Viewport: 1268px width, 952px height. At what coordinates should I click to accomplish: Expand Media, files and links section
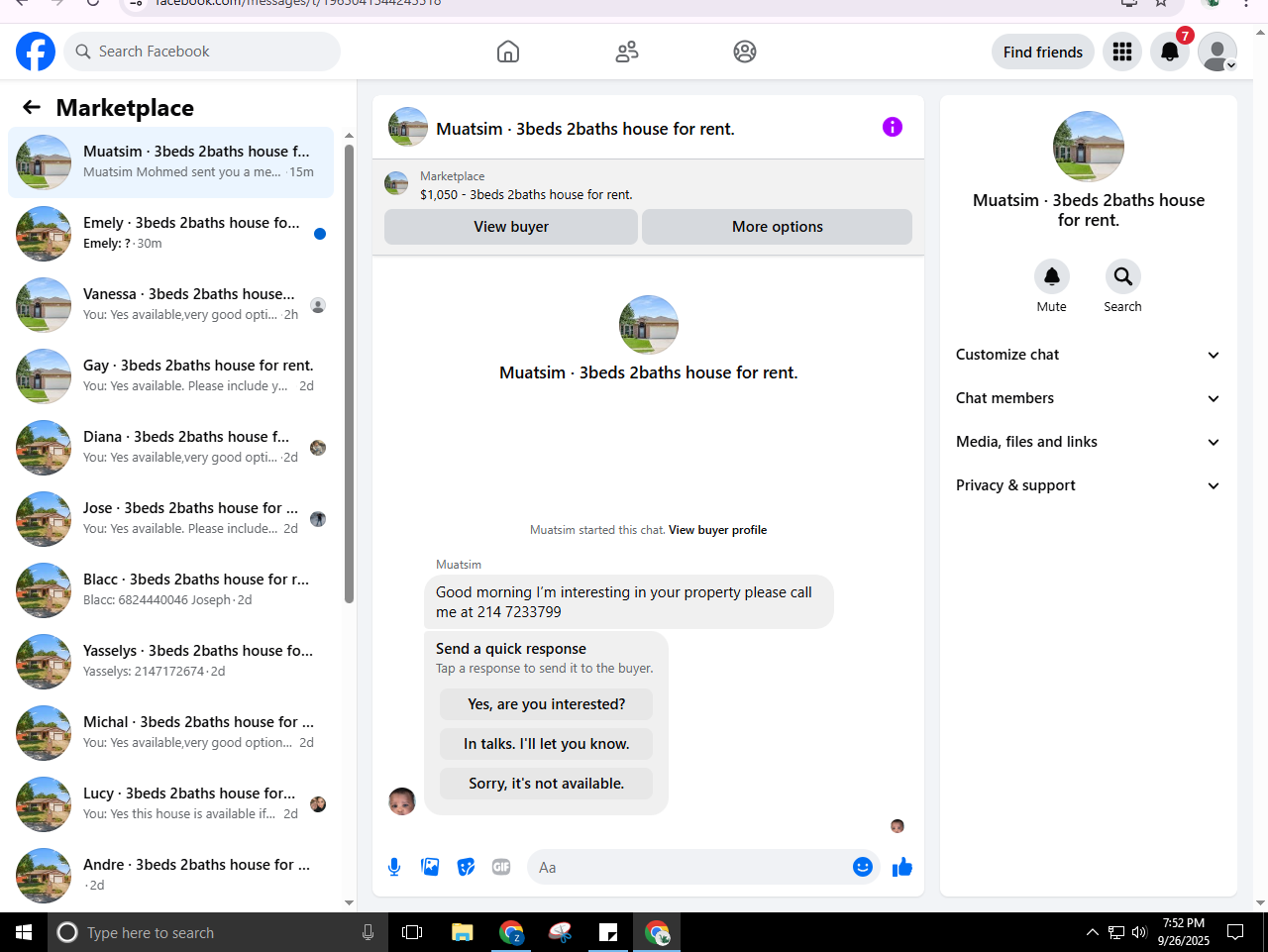[x=1088, y=442]
